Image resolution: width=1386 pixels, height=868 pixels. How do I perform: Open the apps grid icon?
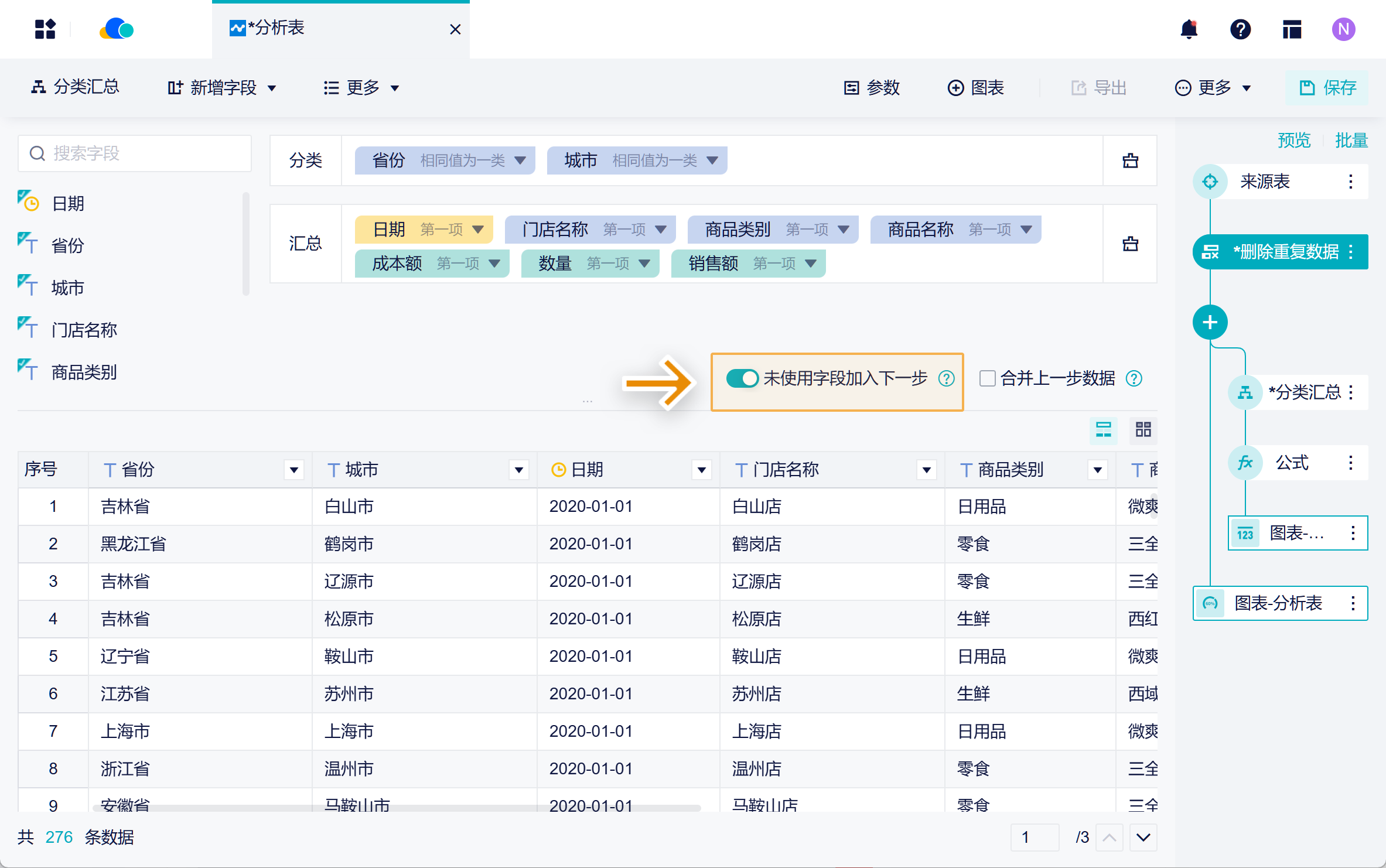click(x=45, y=29)
